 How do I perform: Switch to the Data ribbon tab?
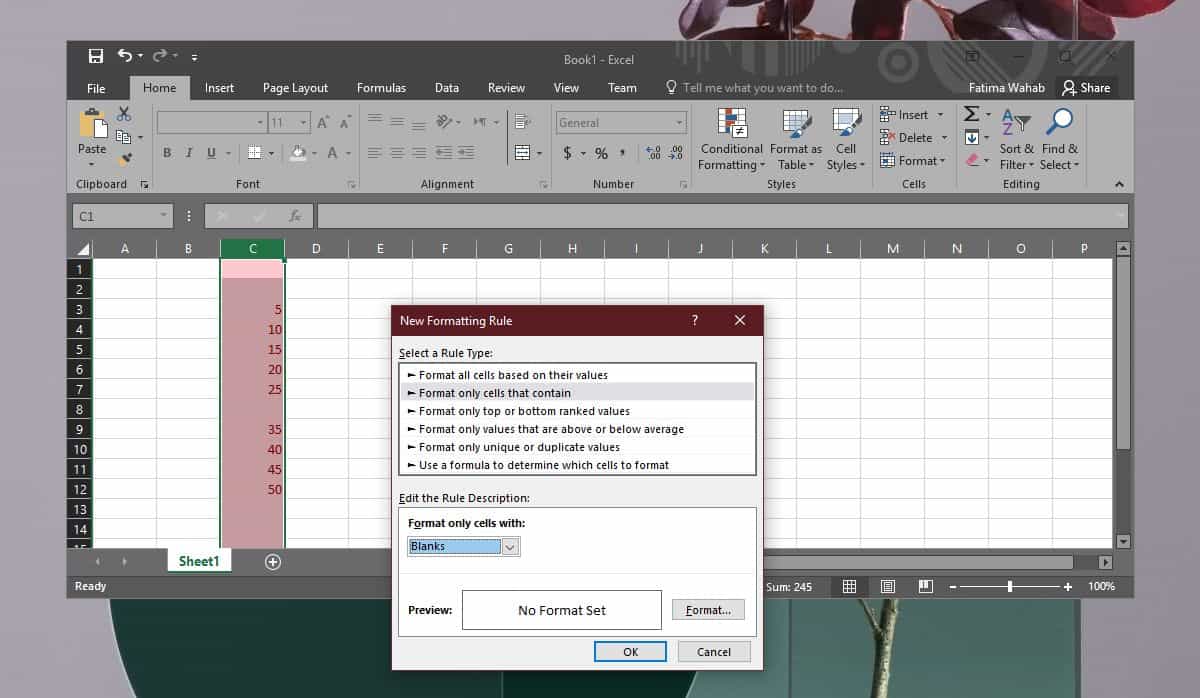(447, 88)
